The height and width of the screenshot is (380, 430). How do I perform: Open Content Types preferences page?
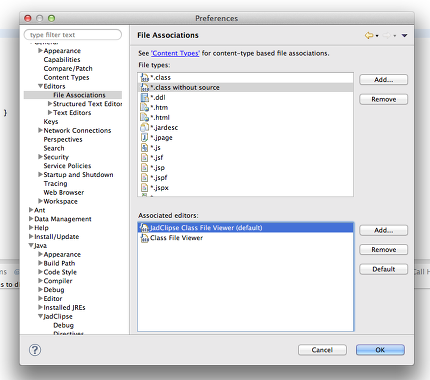(66, 78)
